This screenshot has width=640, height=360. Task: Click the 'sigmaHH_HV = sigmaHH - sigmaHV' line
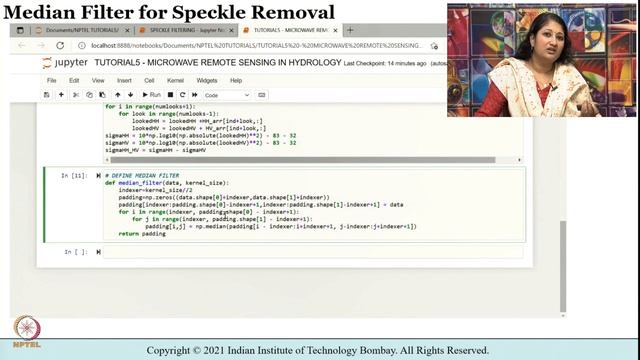coord(156,150)
